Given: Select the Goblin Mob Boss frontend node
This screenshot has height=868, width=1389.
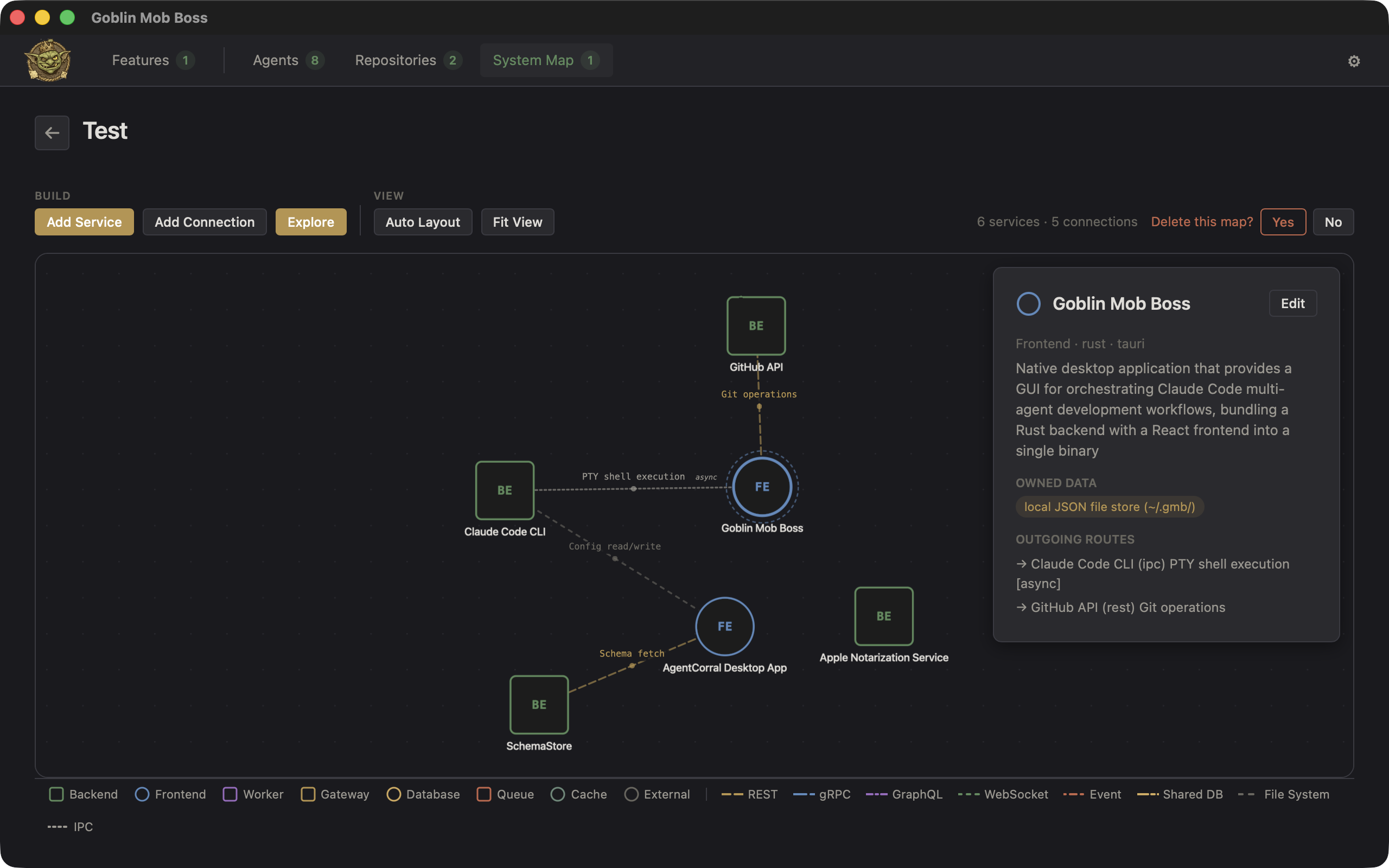Looking at the screenshot, I should click(x=762, y=487).
